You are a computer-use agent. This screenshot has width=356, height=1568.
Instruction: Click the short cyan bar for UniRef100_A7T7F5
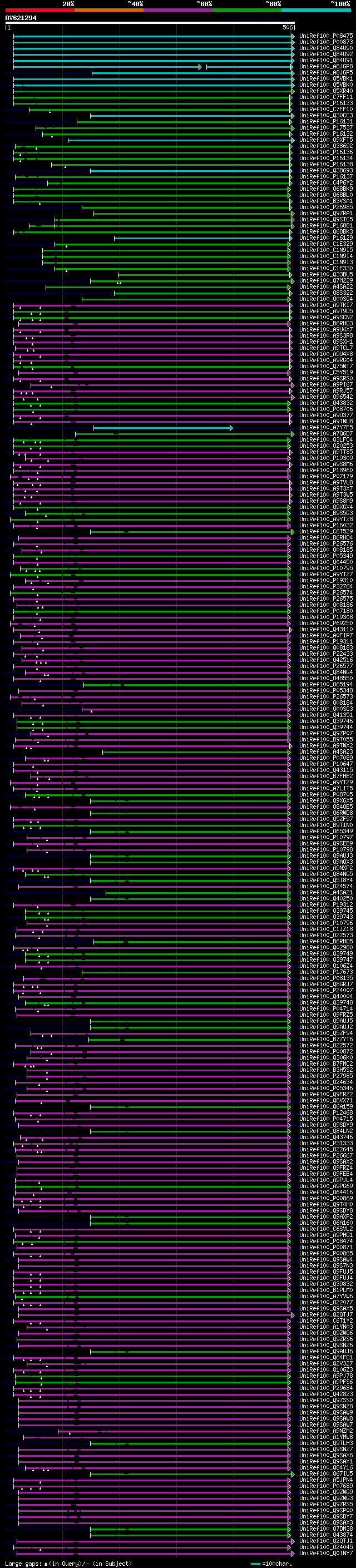(x=162, y=428)
